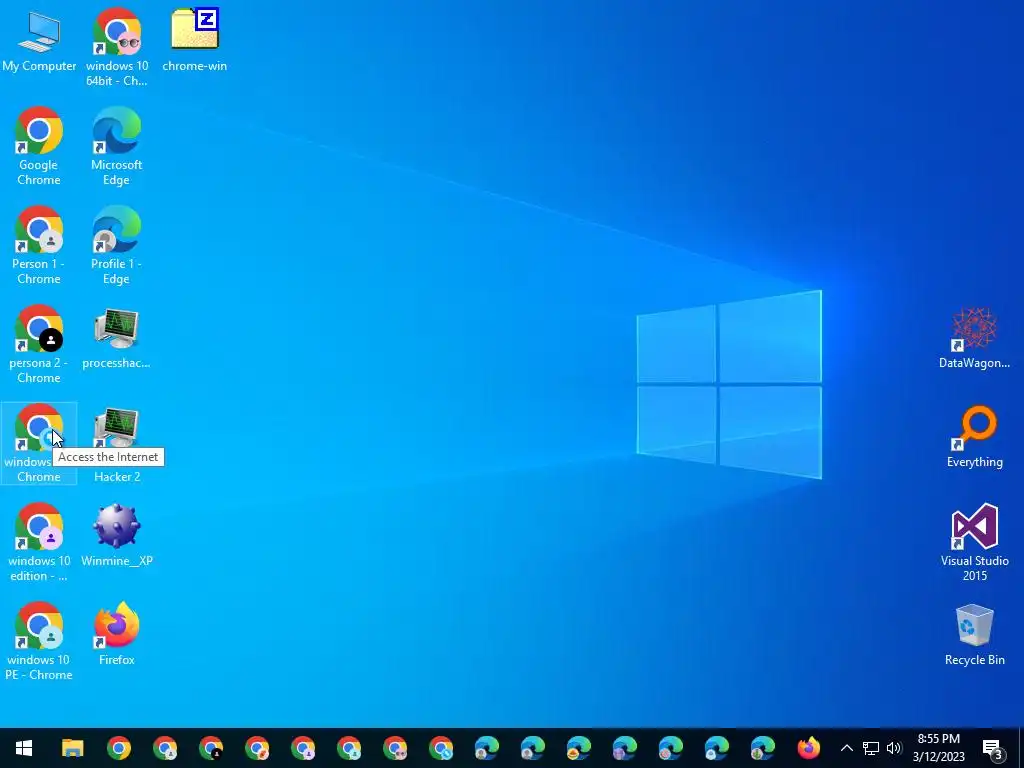Open the network status tray icon

[871, 748]
